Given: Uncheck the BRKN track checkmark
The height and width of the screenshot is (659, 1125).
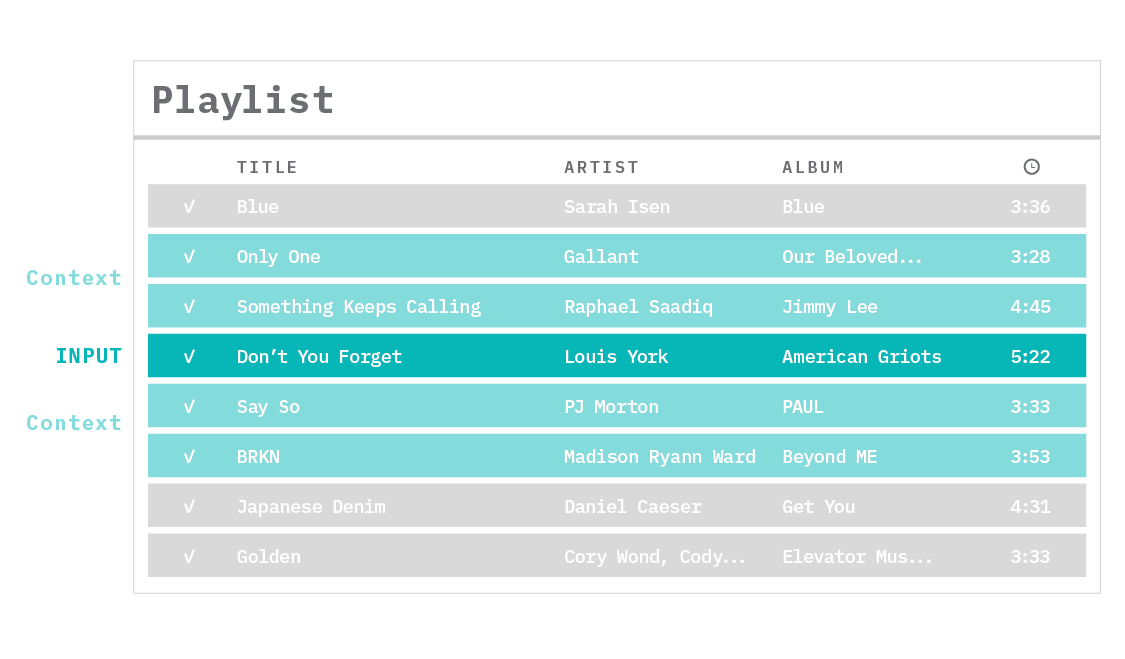Looking at the screenshot, I should pyautogui.click(x=189, y=457).
